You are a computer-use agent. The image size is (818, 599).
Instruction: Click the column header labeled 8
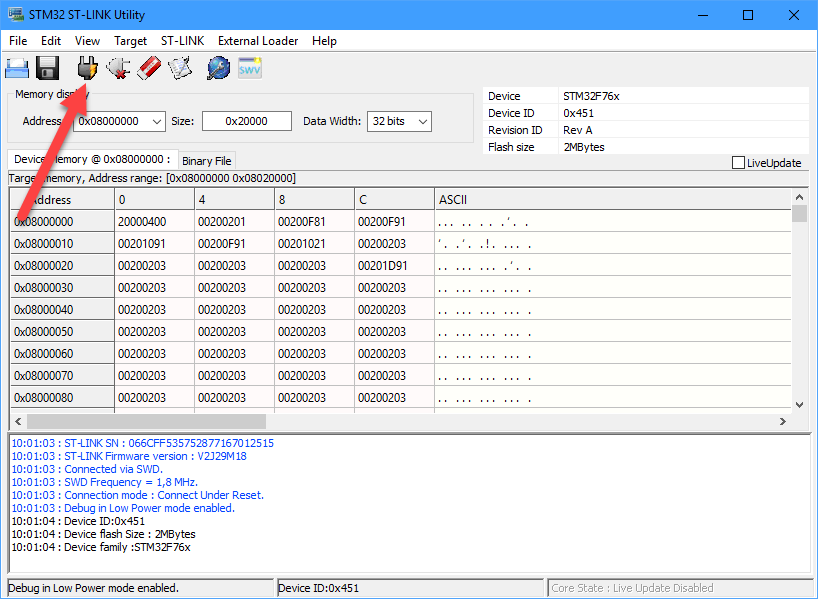(315, 200)
